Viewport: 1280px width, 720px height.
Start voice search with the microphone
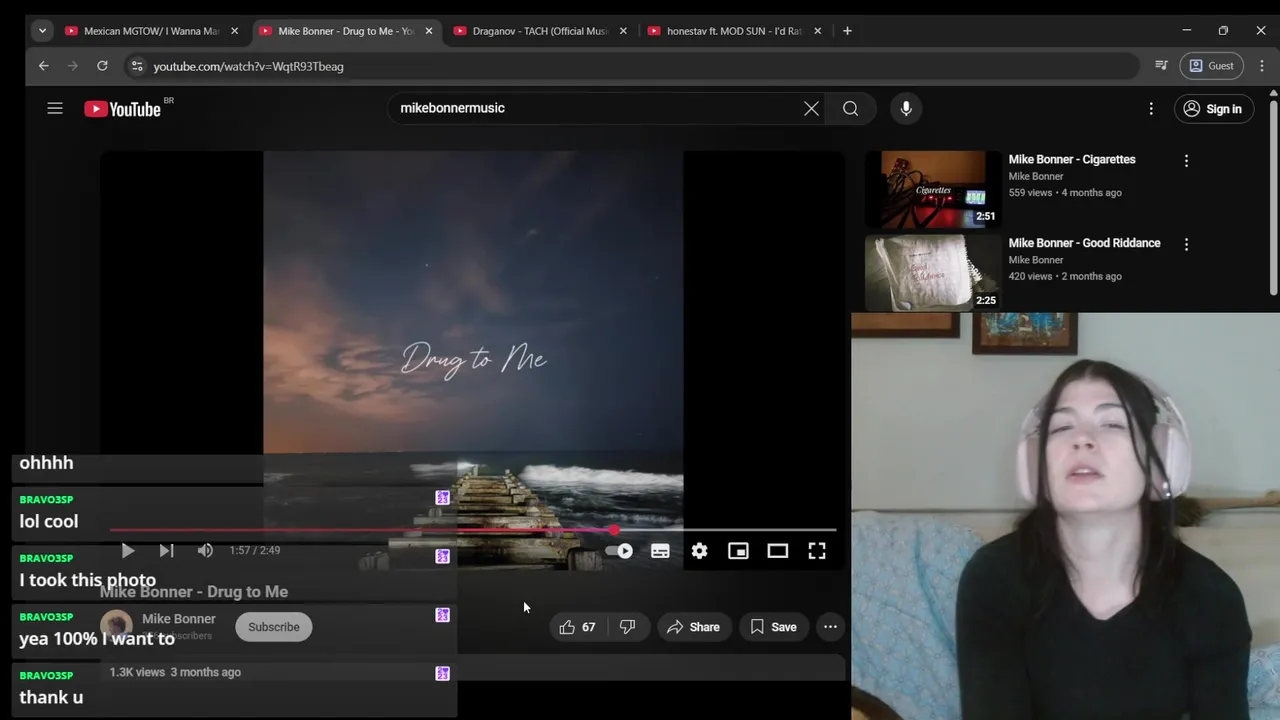coord(906,108)
